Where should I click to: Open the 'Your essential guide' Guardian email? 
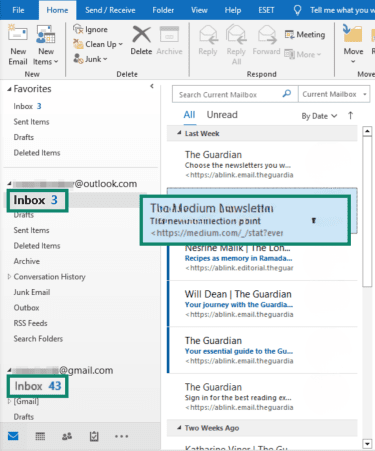coord(262,350)
